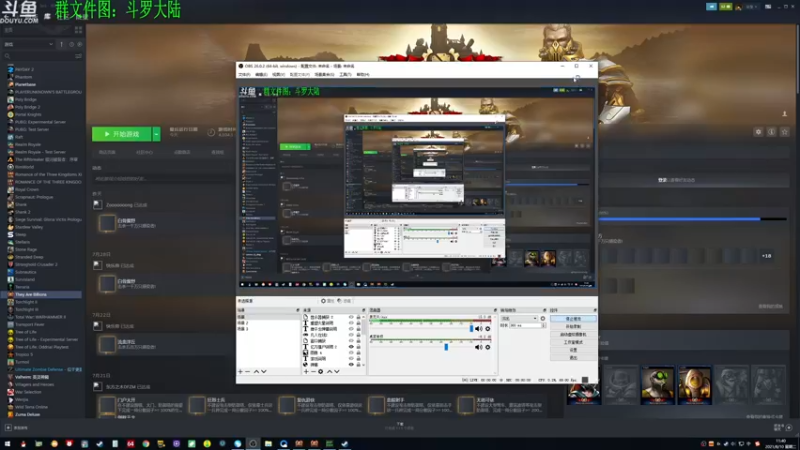The width and height of the screenshot is (800, 450).
Task: Add a new scene in OBS scenes dock
Action: tap(240, 371)
